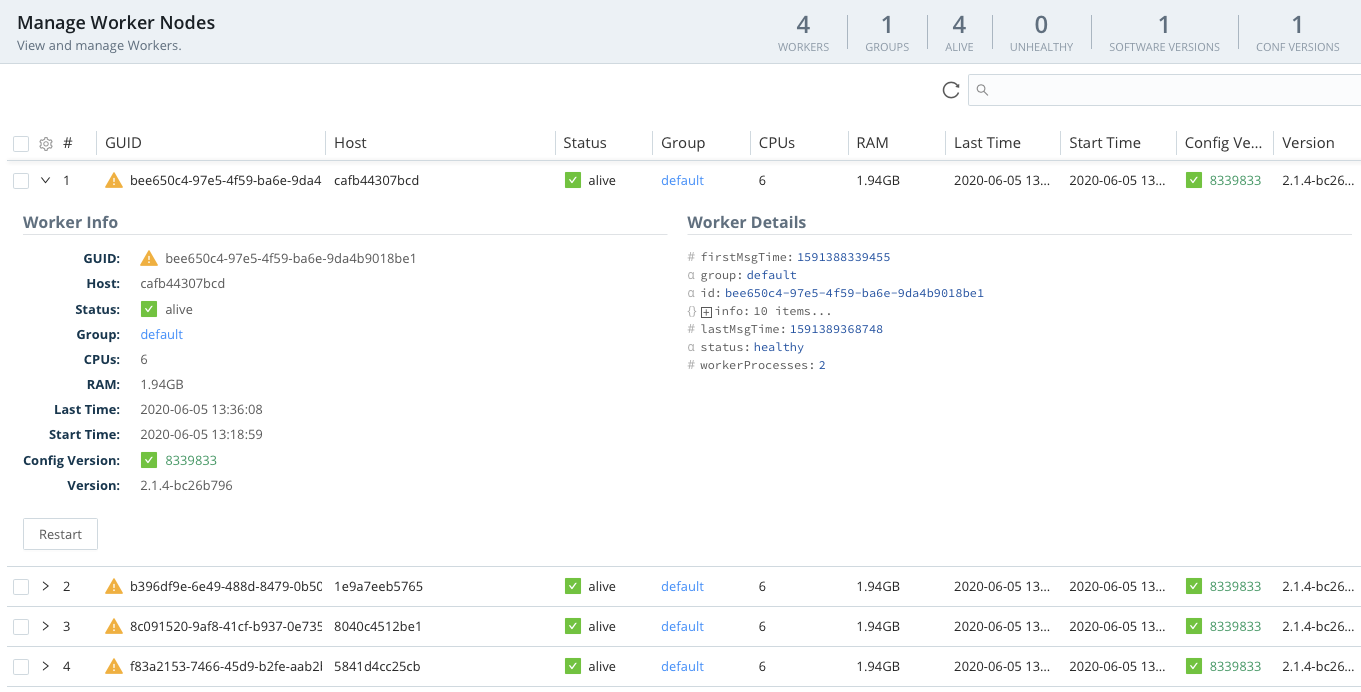1361x692 pixels.
Task: Click the Software Versions statistic
Action: click(x=1164, y=32)
